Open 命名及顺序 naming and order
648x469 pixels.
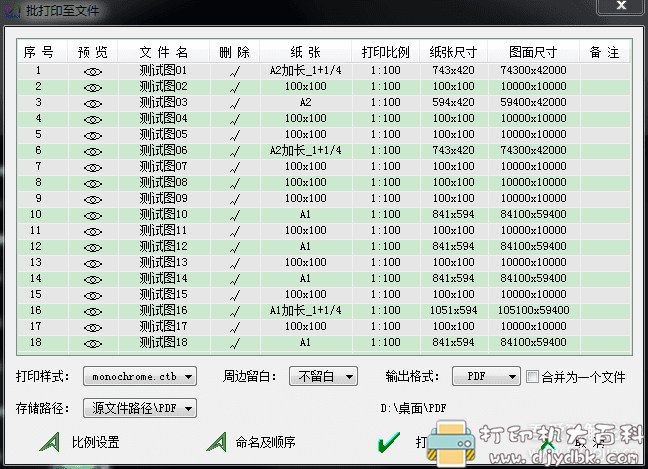[x=265, y=442]
